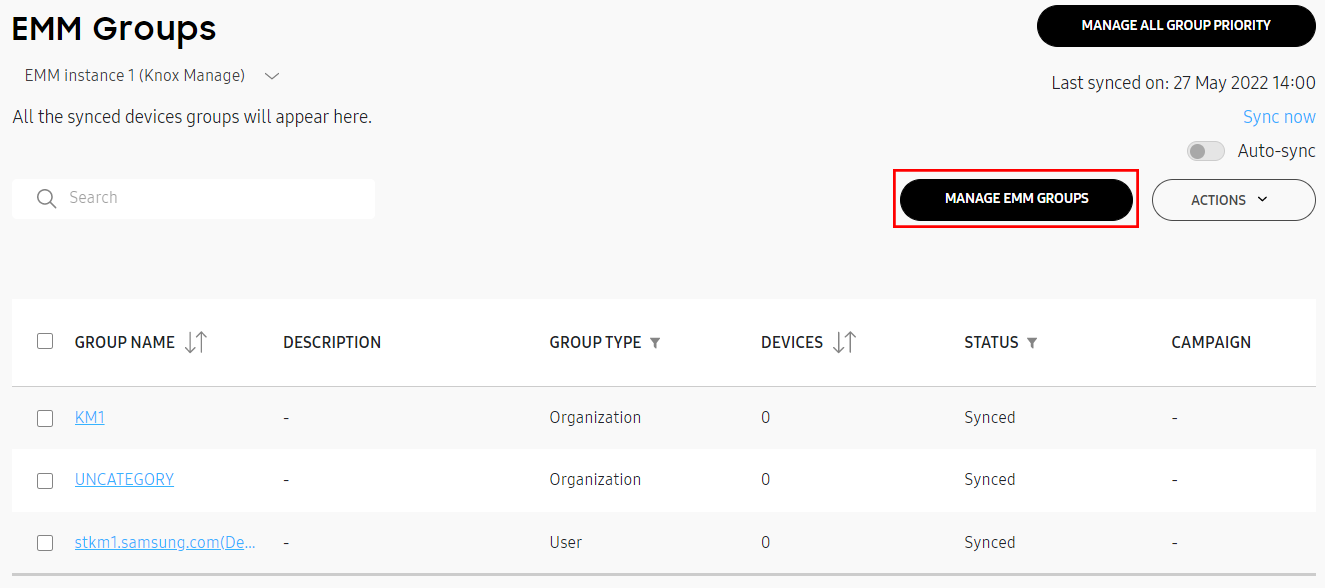Sort by Group Name arrows icon
1325x588 pixels.
pyautogui.click(x=196, y=342)
